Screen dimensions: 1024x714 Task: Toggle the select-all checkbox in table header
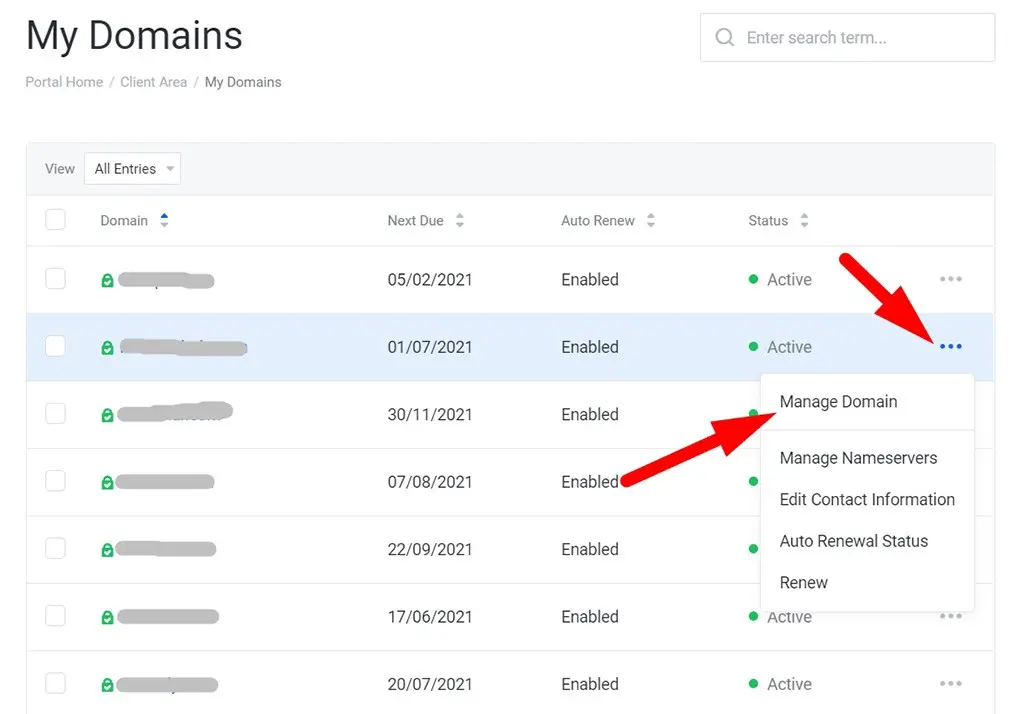click(56, 219)
